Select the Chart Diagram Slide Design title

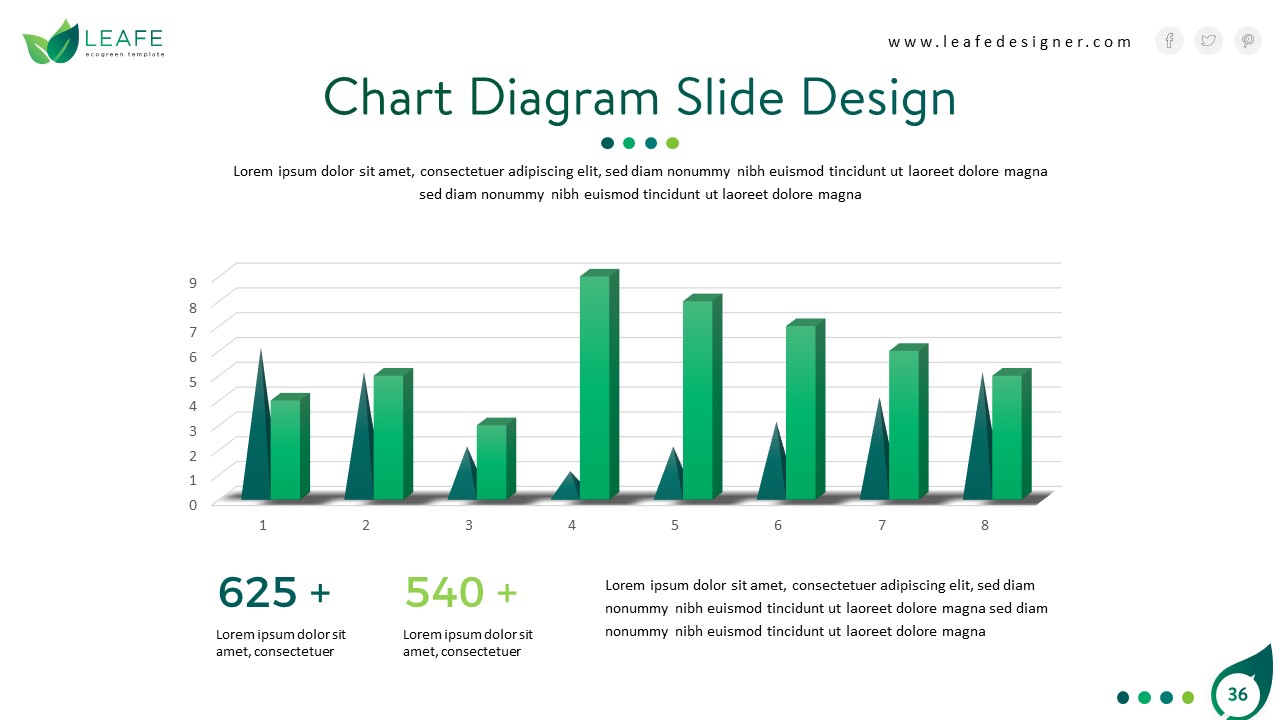[640, 98]
